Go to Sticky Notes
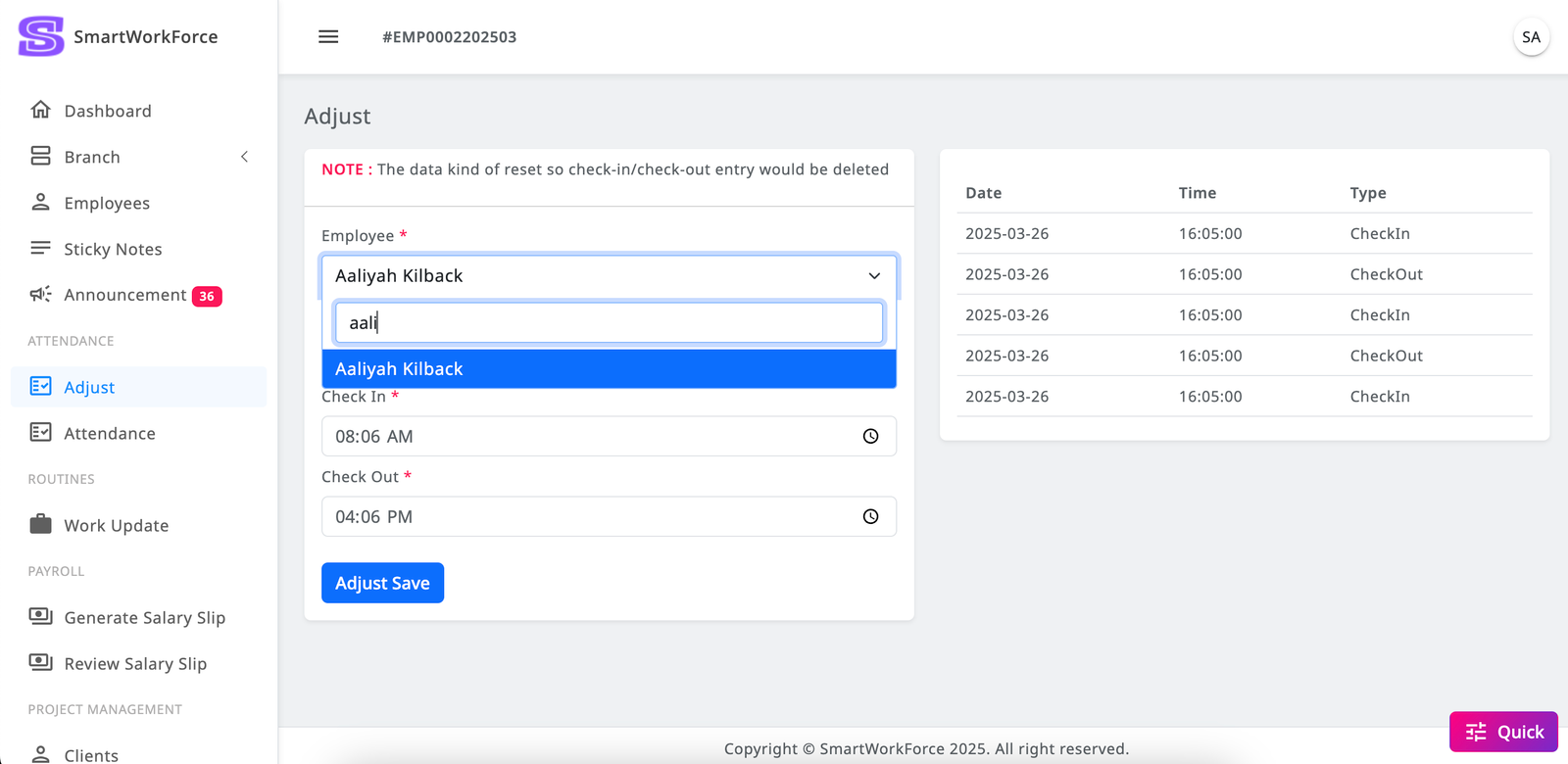Image resolution: width=1568 pixels, height=764 pixels. pyautogui.click(x=113, y=249)
